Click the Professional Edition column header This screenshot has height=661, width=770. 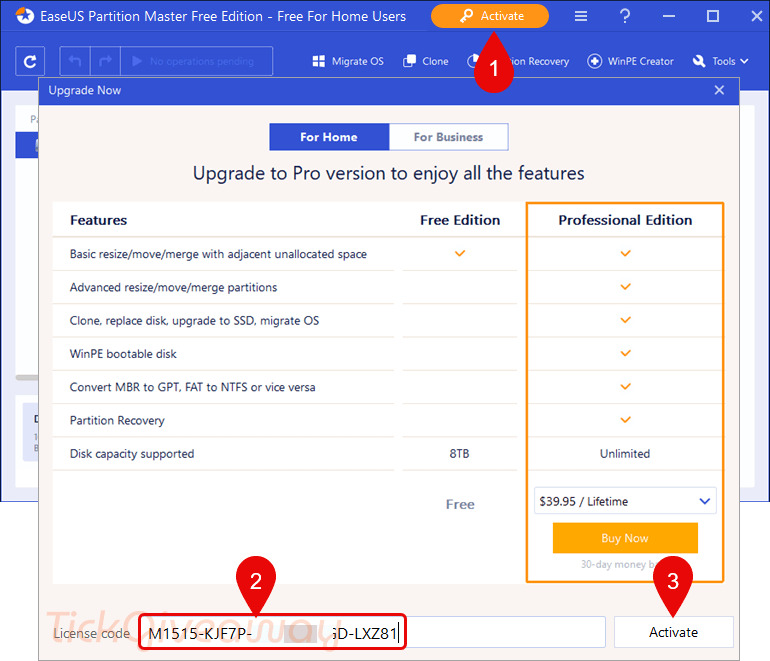click(x=625, y=220)
